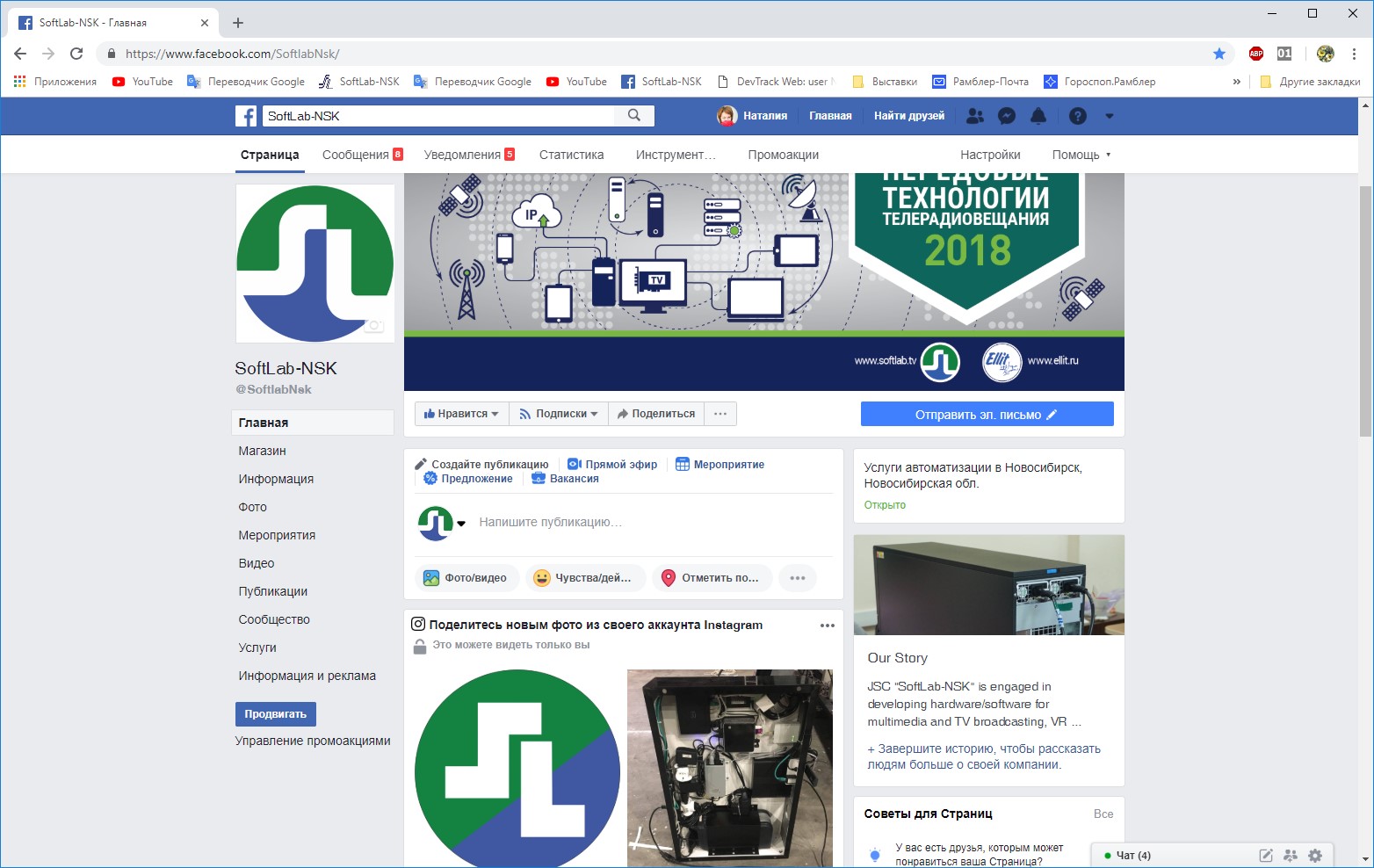Bookmark this page with the star icon
1374x868 pixels.
point(1219,54)
